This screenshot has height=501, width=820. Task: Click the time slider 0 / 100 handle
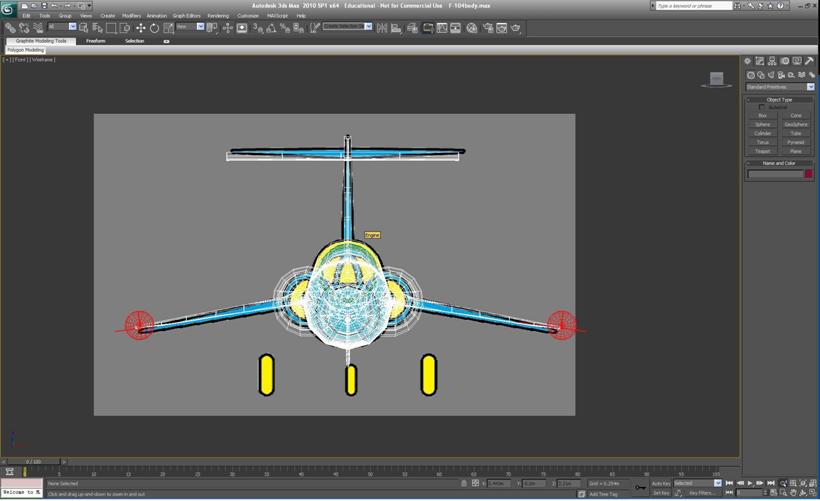click(x=33, y=462)
